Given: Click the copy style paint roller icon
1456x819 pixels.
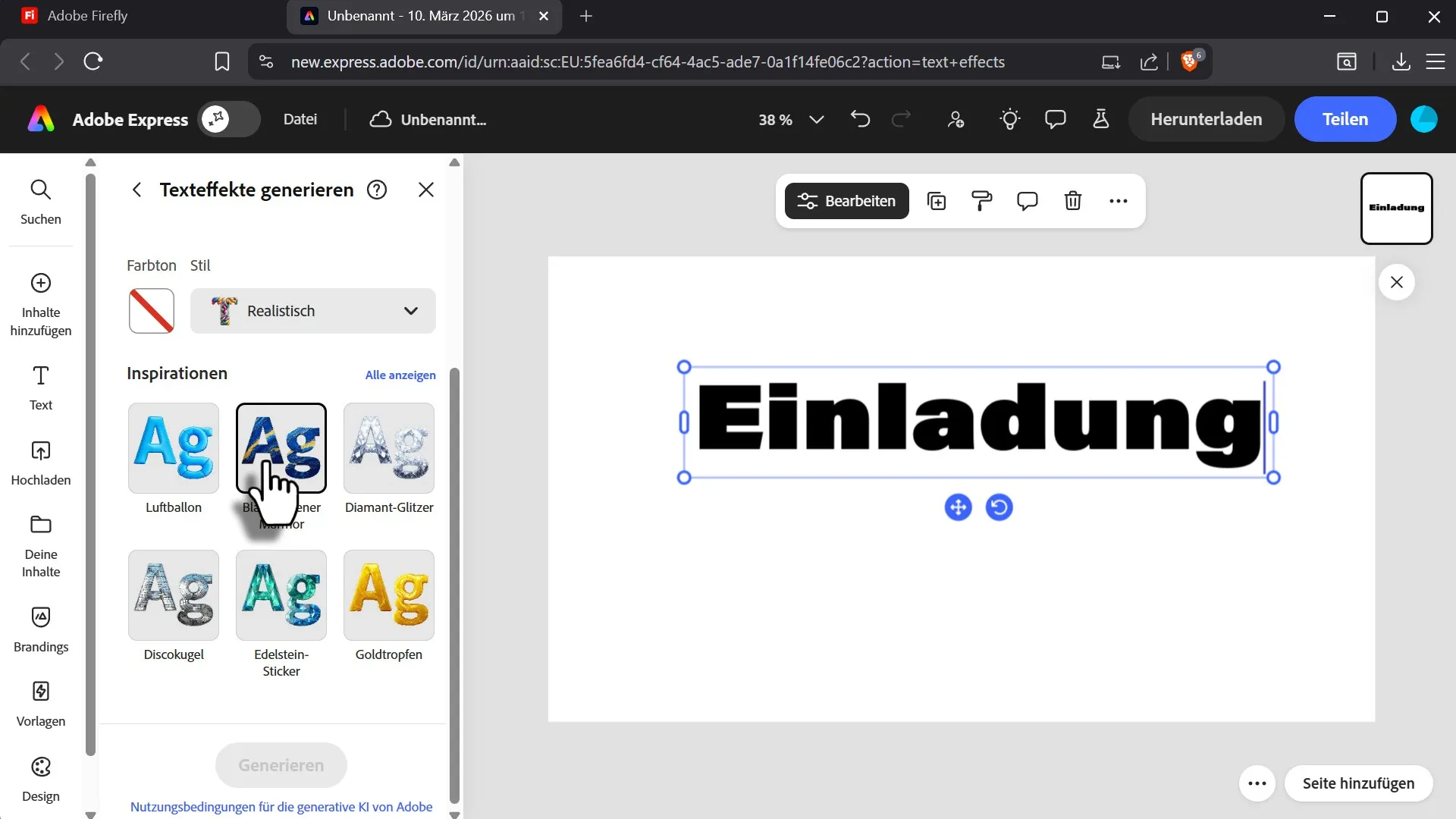Looking at the screenshot, I should click(981, 201).
